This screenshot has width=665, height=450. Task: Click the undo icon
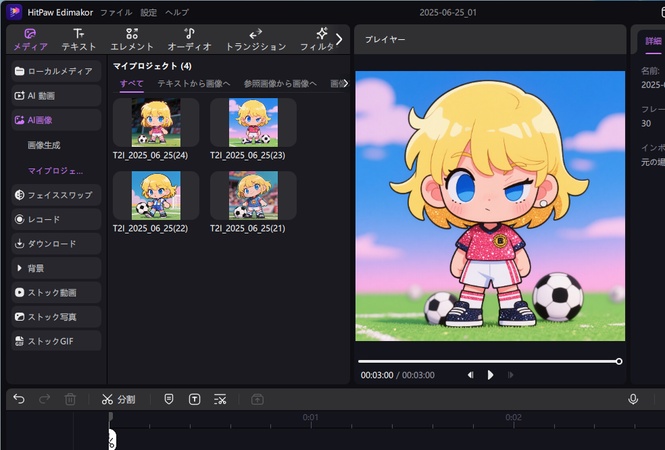[x=19, y=399]
